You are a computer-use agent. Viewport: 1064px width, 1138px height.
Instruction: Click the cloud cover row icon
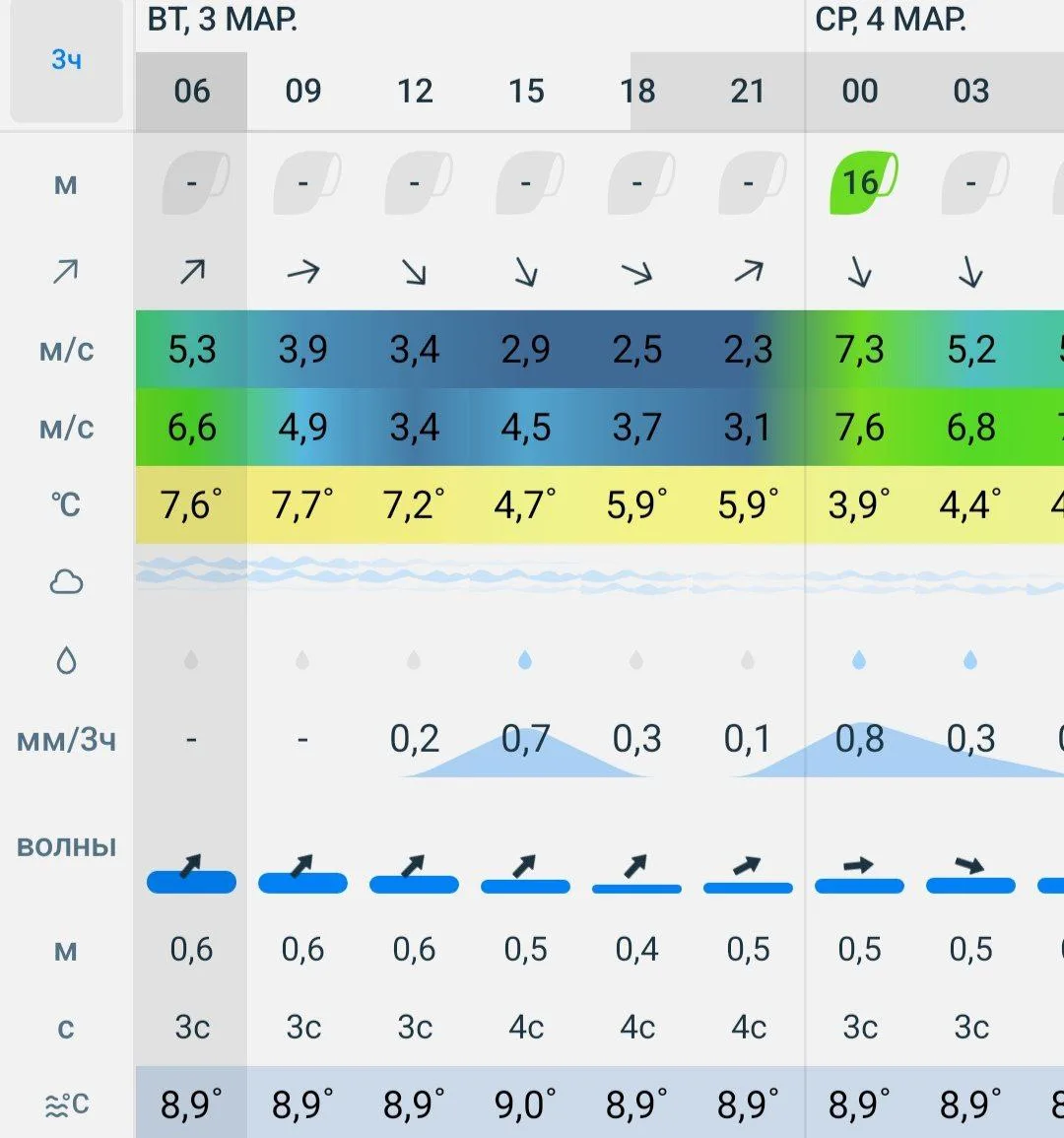(66, 582)
